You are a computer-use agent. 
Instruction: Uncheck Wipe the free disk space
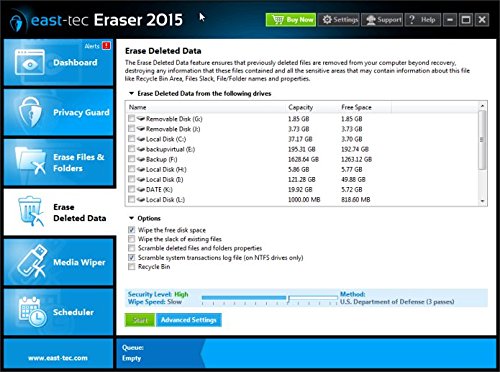(132, 230)
